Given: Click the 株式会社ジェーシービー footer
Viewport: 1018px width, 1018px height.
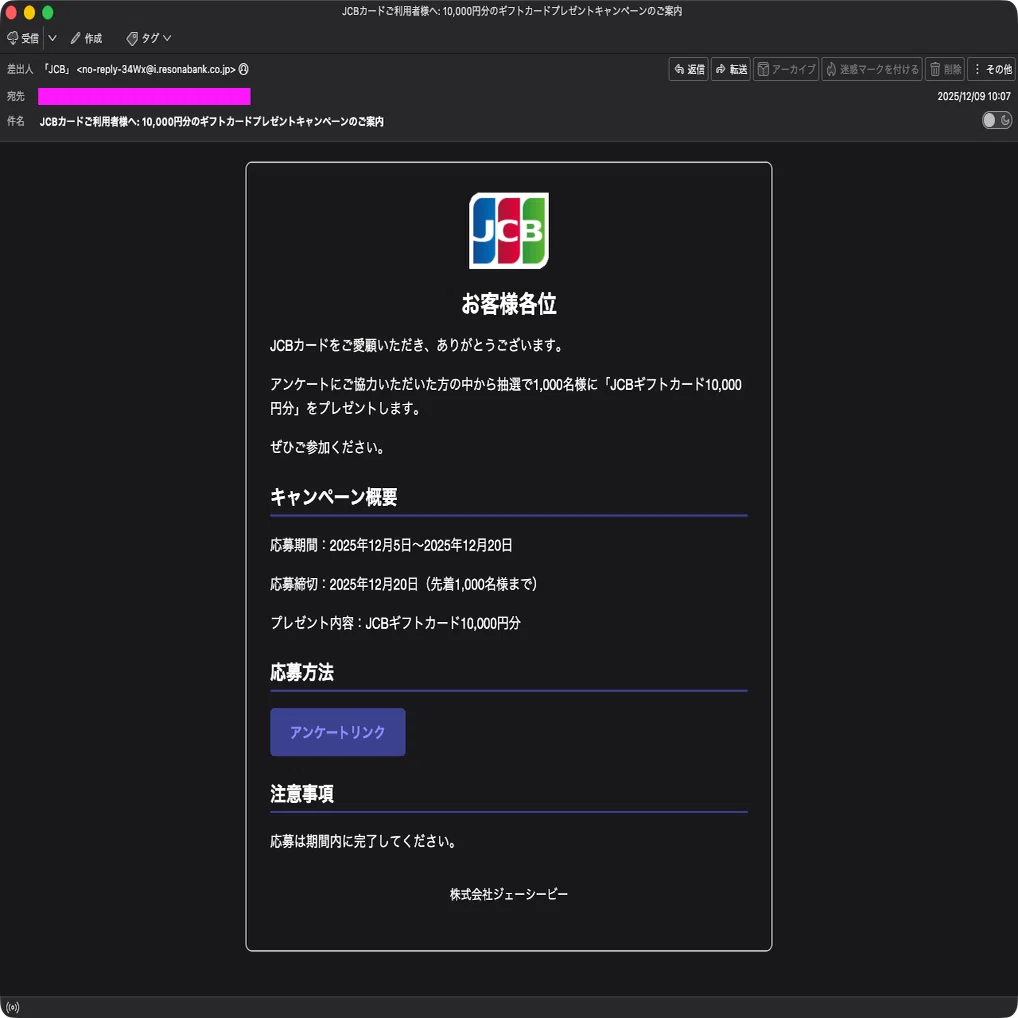Looking at the screenshot, I should (508, 894).
